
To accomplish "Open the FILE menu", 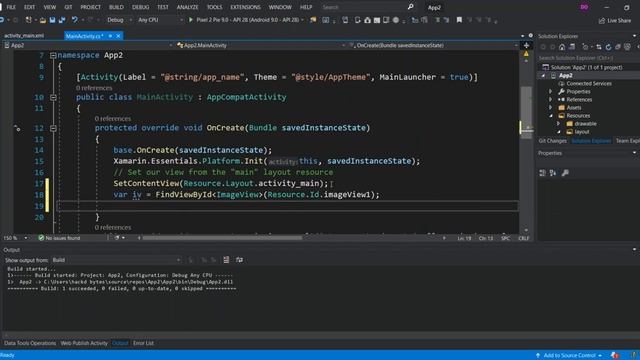I will point(11,7).
